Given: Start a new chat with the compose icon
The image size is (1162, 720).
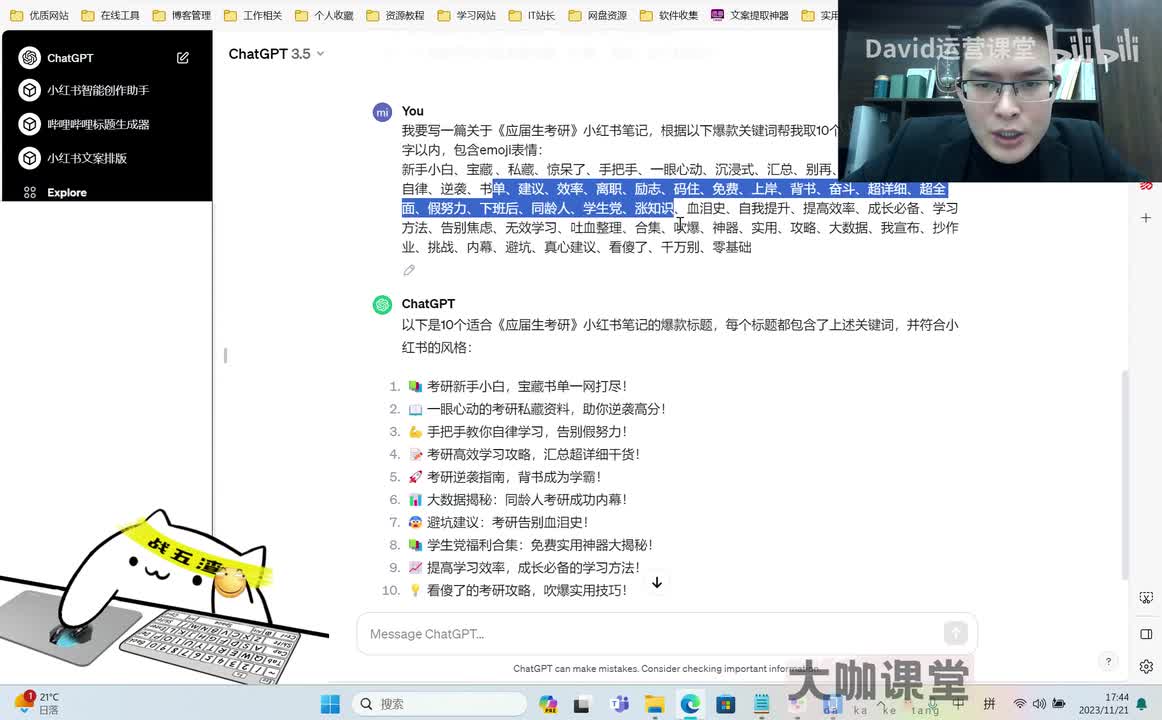Looking at the screenshot, I should [x=183, y=58].
